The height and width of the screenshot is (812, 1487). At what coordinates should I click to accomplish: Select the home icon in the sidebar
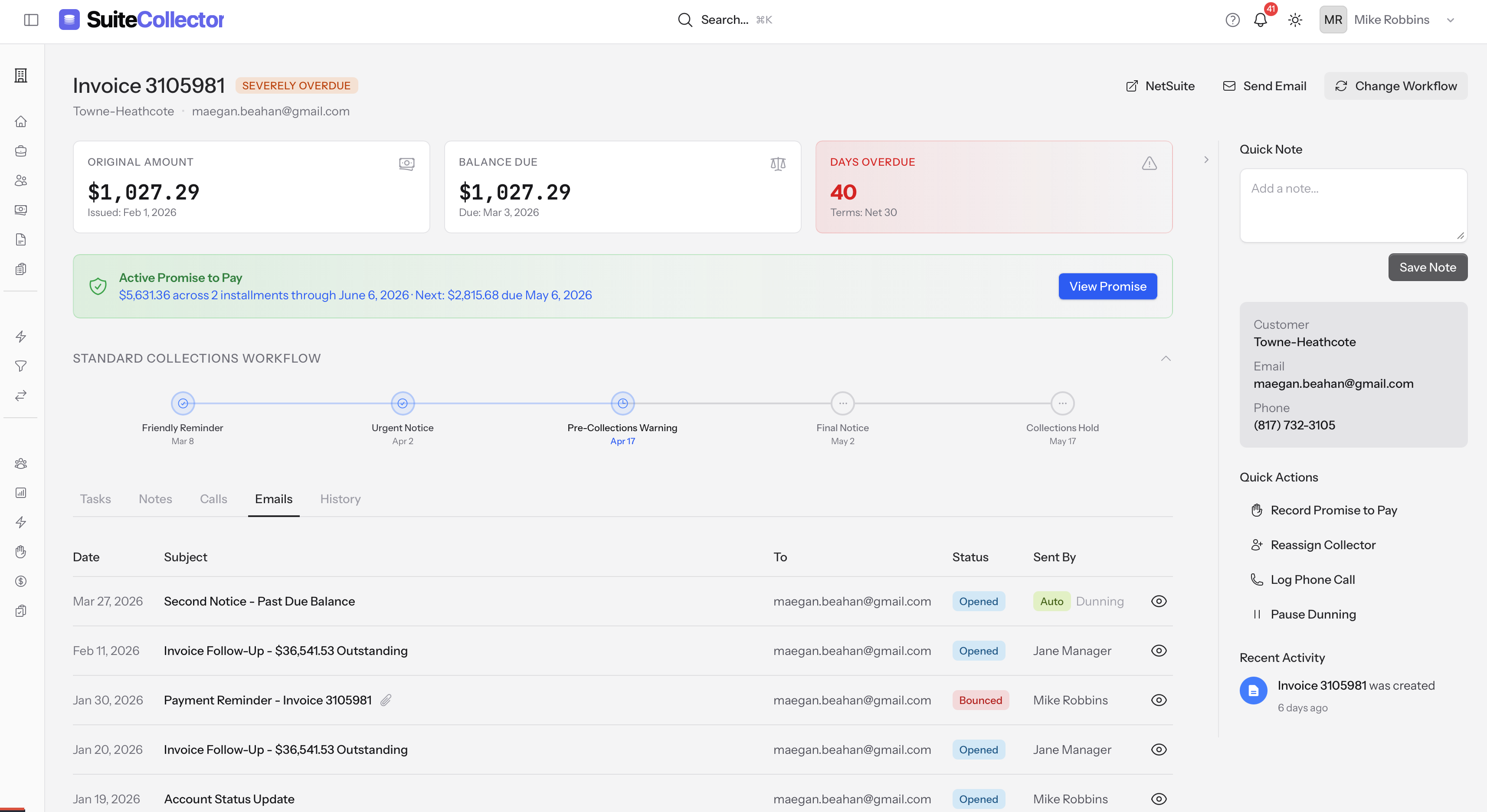[x=21, y=121]
